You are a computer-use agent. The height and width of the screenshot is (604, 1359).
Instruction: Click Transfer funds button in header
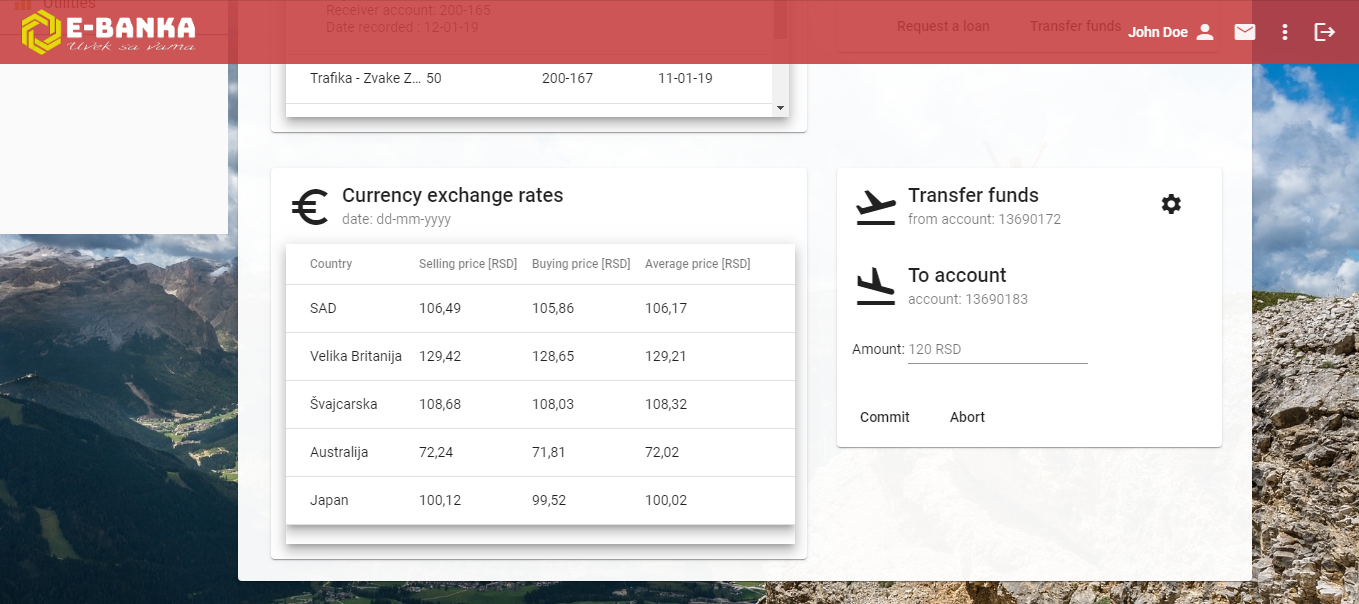pyautogui.click(x=1076, y=26)
